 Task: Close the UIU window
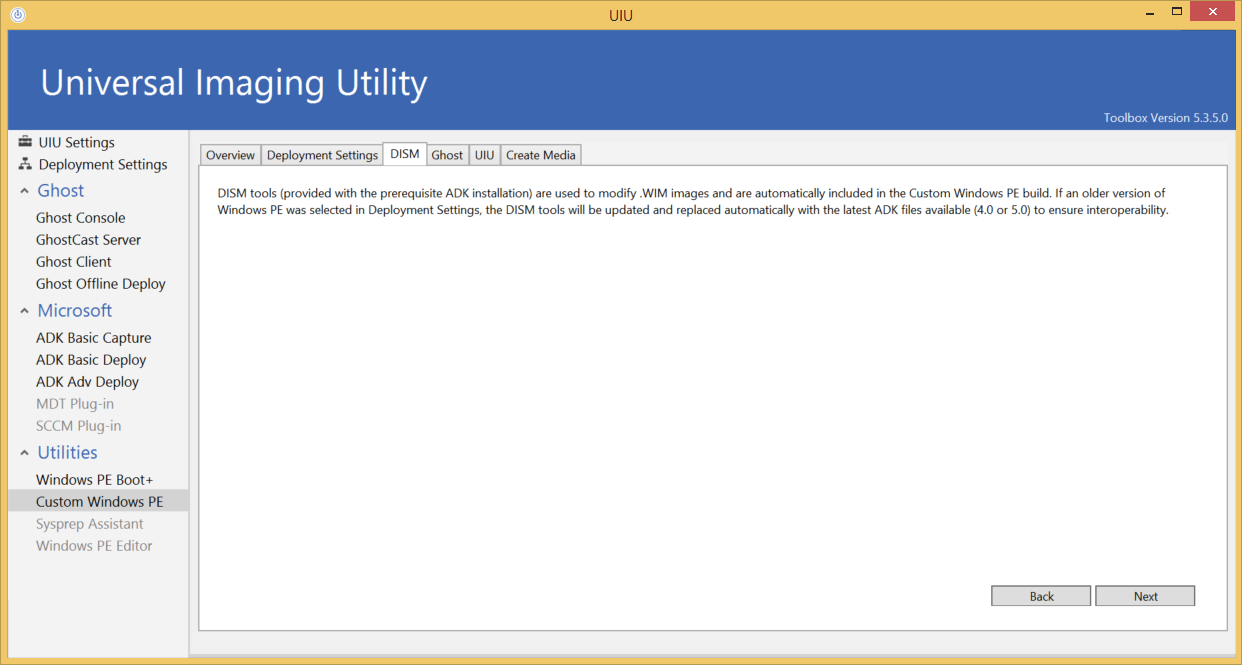(1212, 12)
